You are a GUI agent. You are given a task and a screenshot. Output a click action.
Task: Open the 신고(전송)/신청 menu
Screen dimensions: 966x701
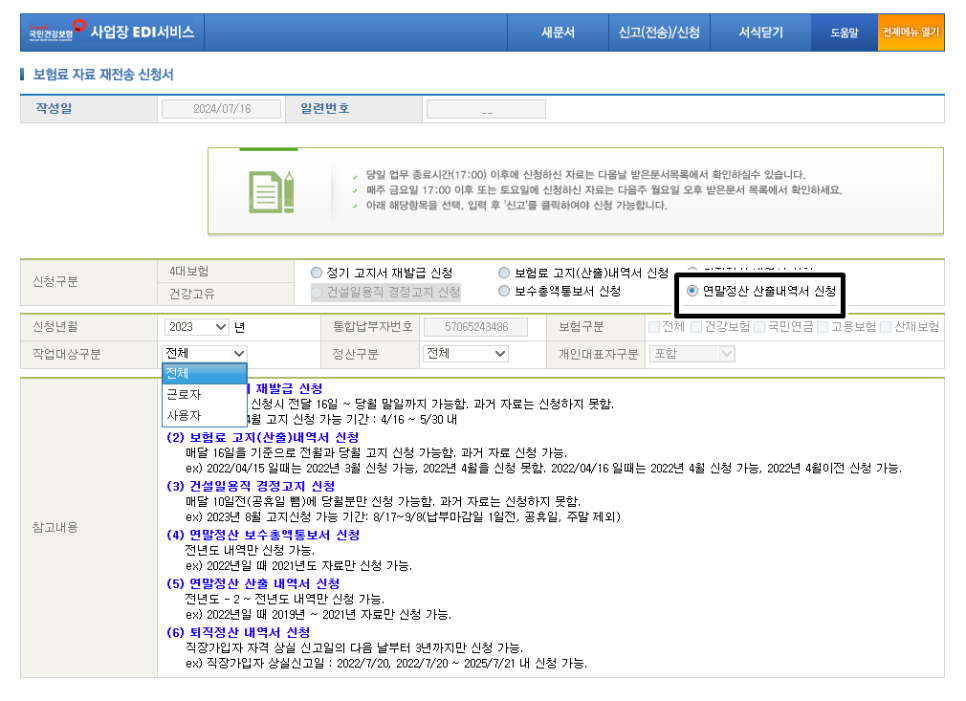click(660, 30)
